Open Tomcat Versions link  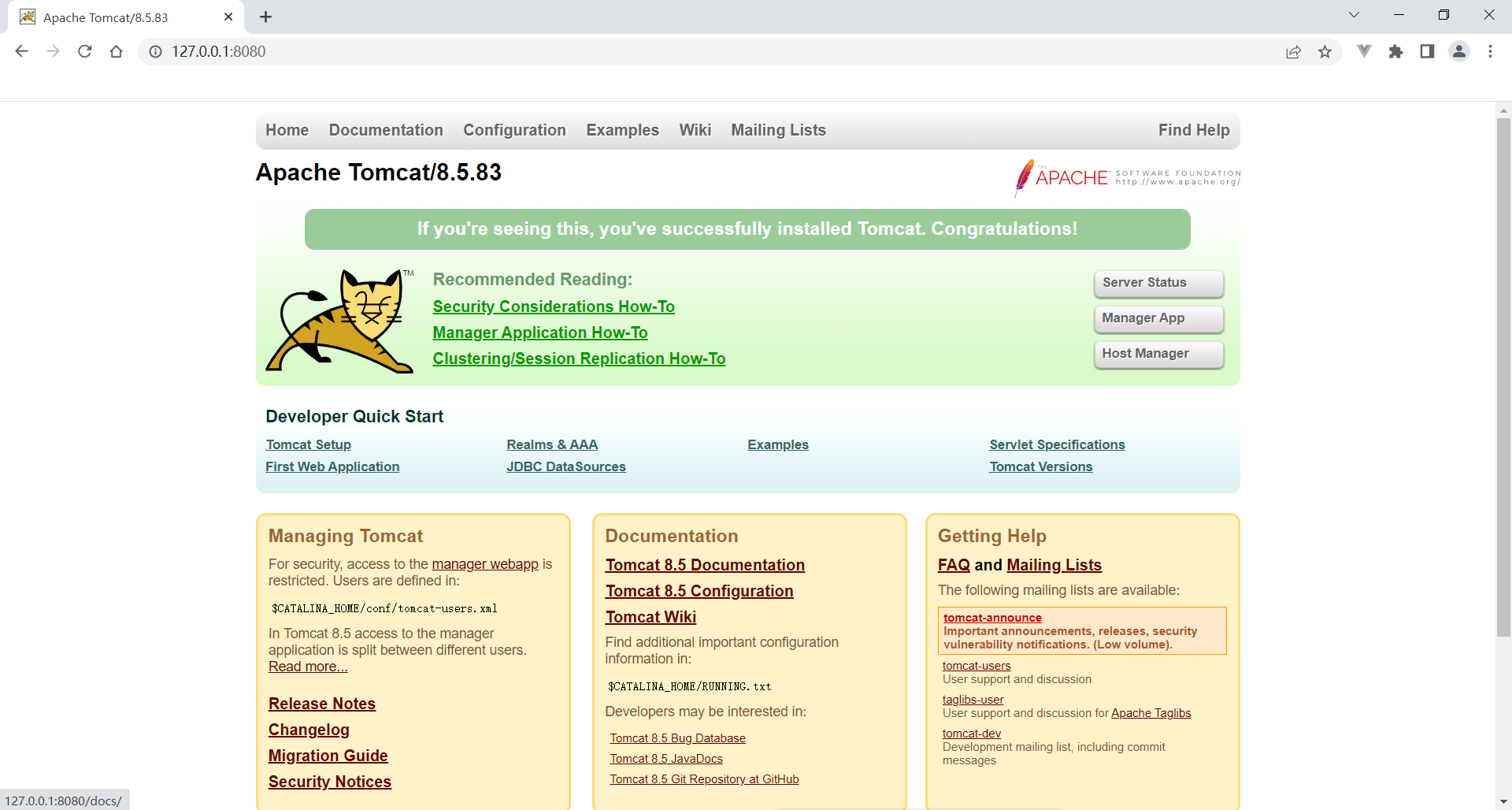tap(1041, 466)
